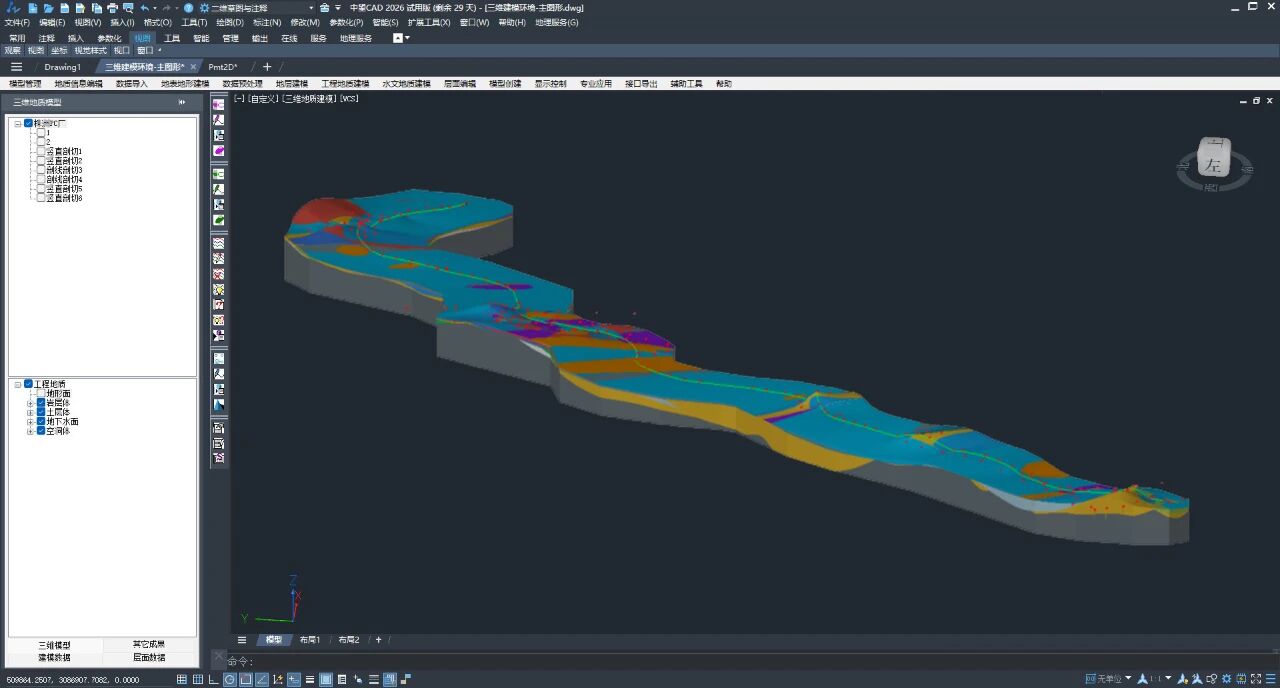The height and width of the screenshot is (688, 1280).
Task: Enable the 地形面 checkbox
Action: pyautogui.click(x=41, y=394)
